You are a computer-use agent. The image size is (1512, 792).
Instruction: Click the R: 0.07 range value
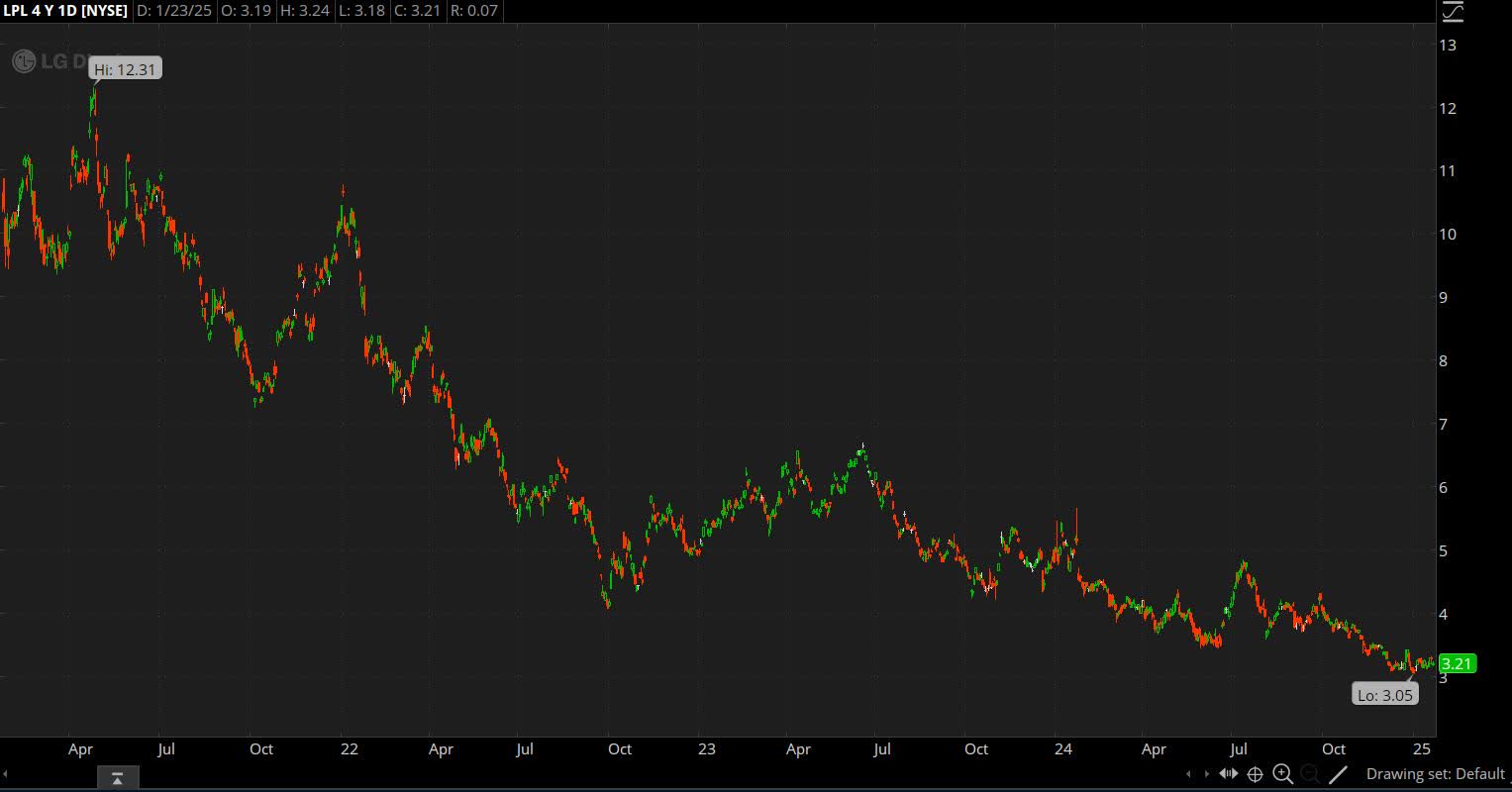474,11
